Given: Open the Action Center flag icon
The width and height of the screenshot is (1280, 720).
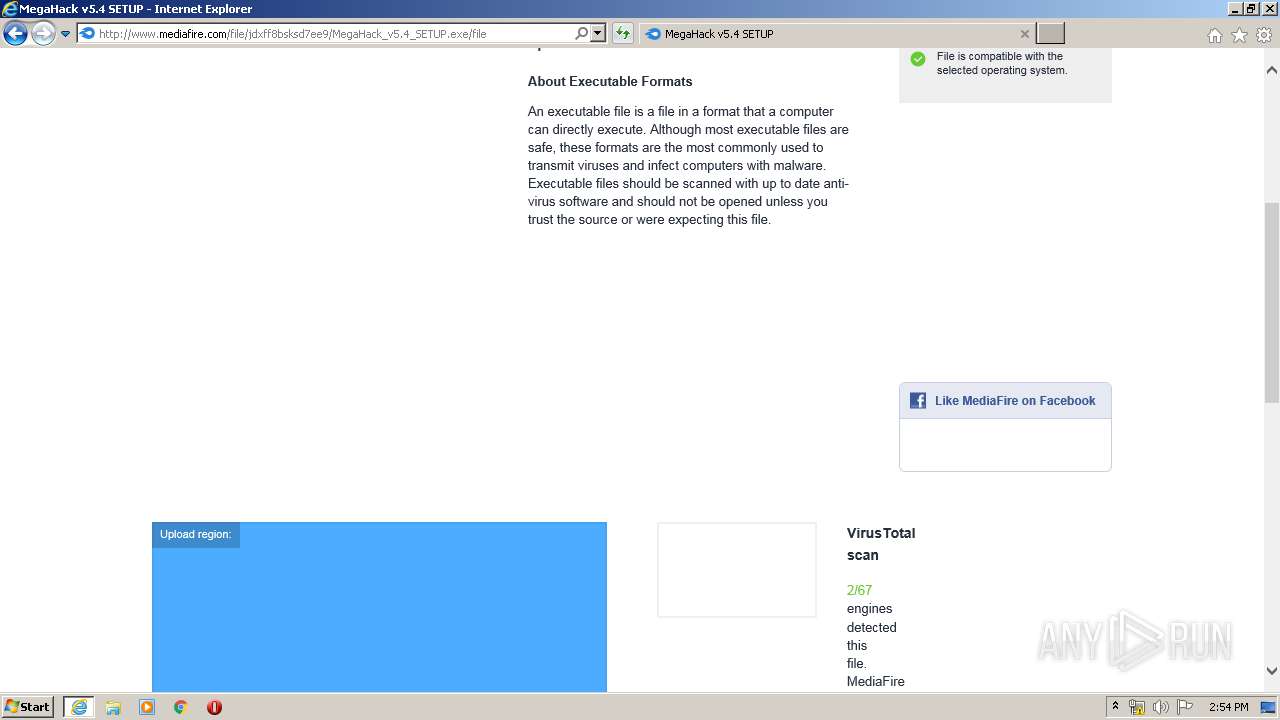Looking at the screenshot, I should pyautogui.click(x=1185, y=707).
